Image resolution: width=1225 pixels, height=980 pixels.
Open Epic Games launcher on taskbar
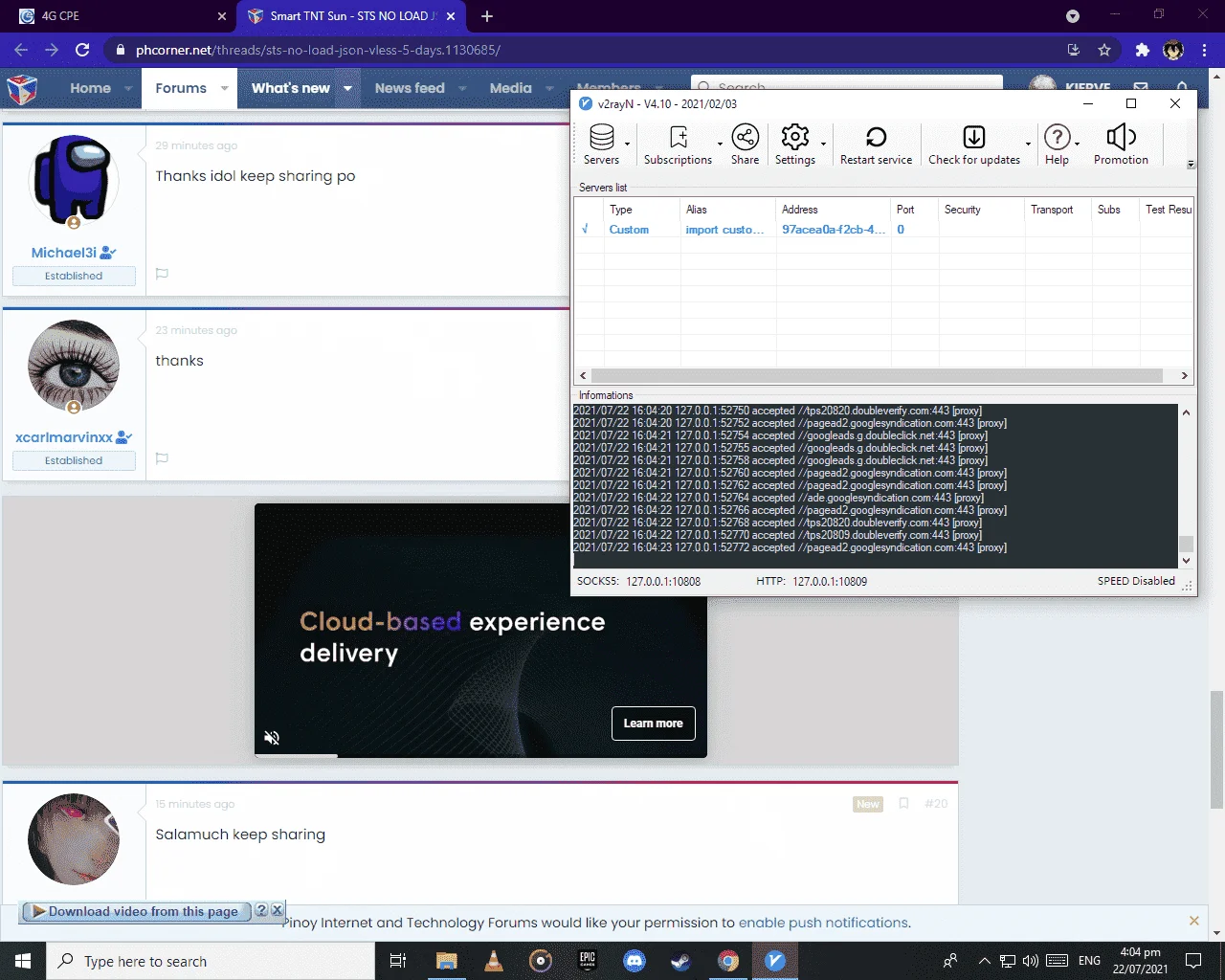(x=588, y=961)
